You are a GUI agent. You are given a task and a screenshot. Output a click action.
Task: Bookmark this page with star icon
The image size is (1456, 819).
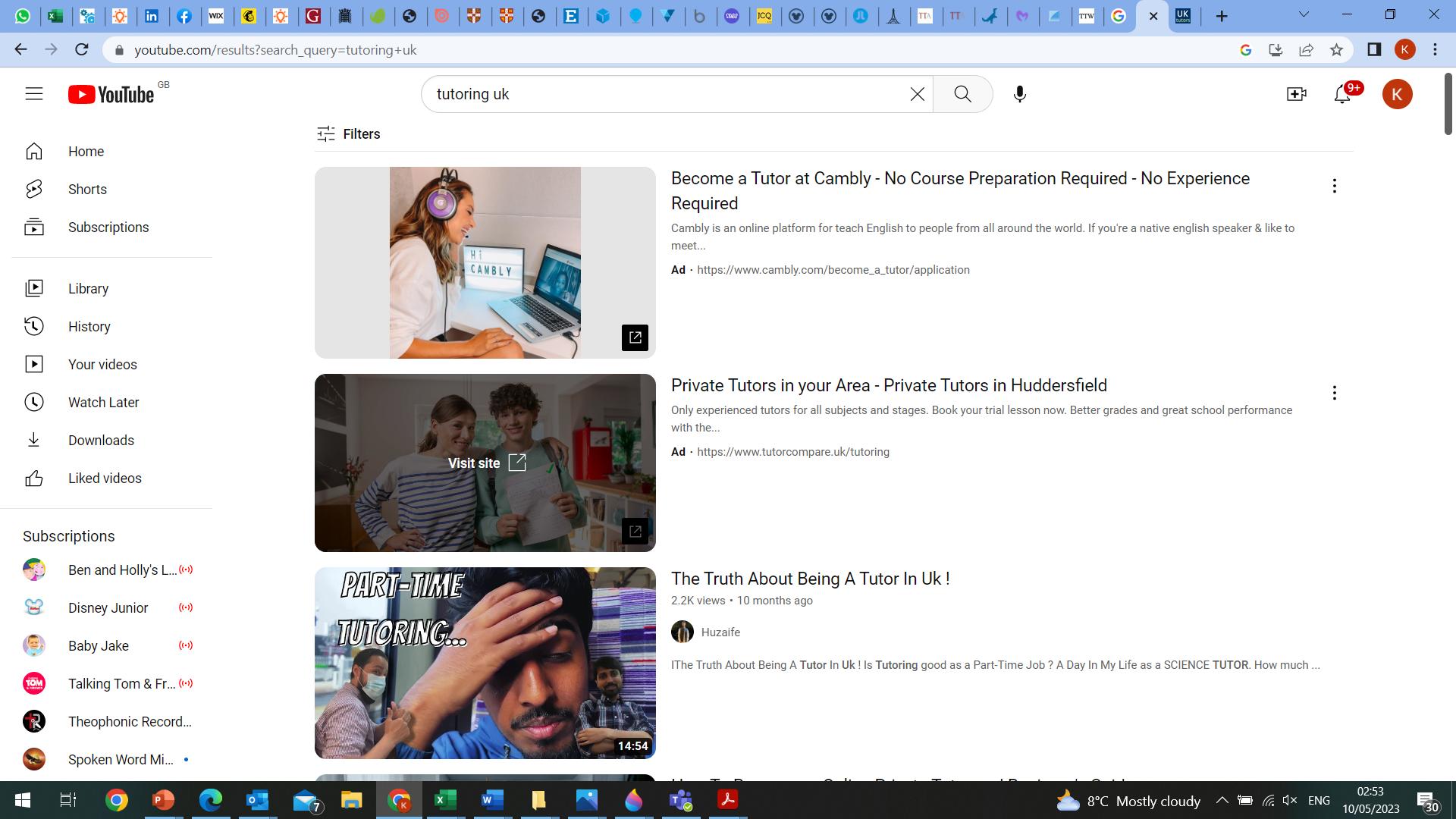(1336, 50)
